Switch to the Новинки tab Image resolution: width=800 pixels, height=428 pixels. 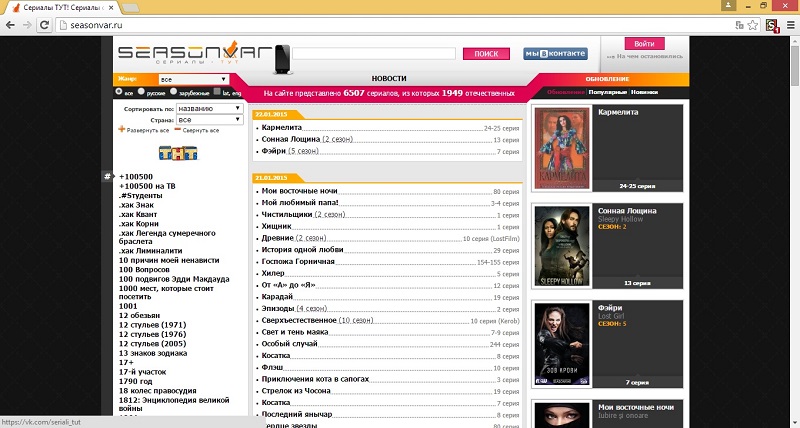point(644,92)
